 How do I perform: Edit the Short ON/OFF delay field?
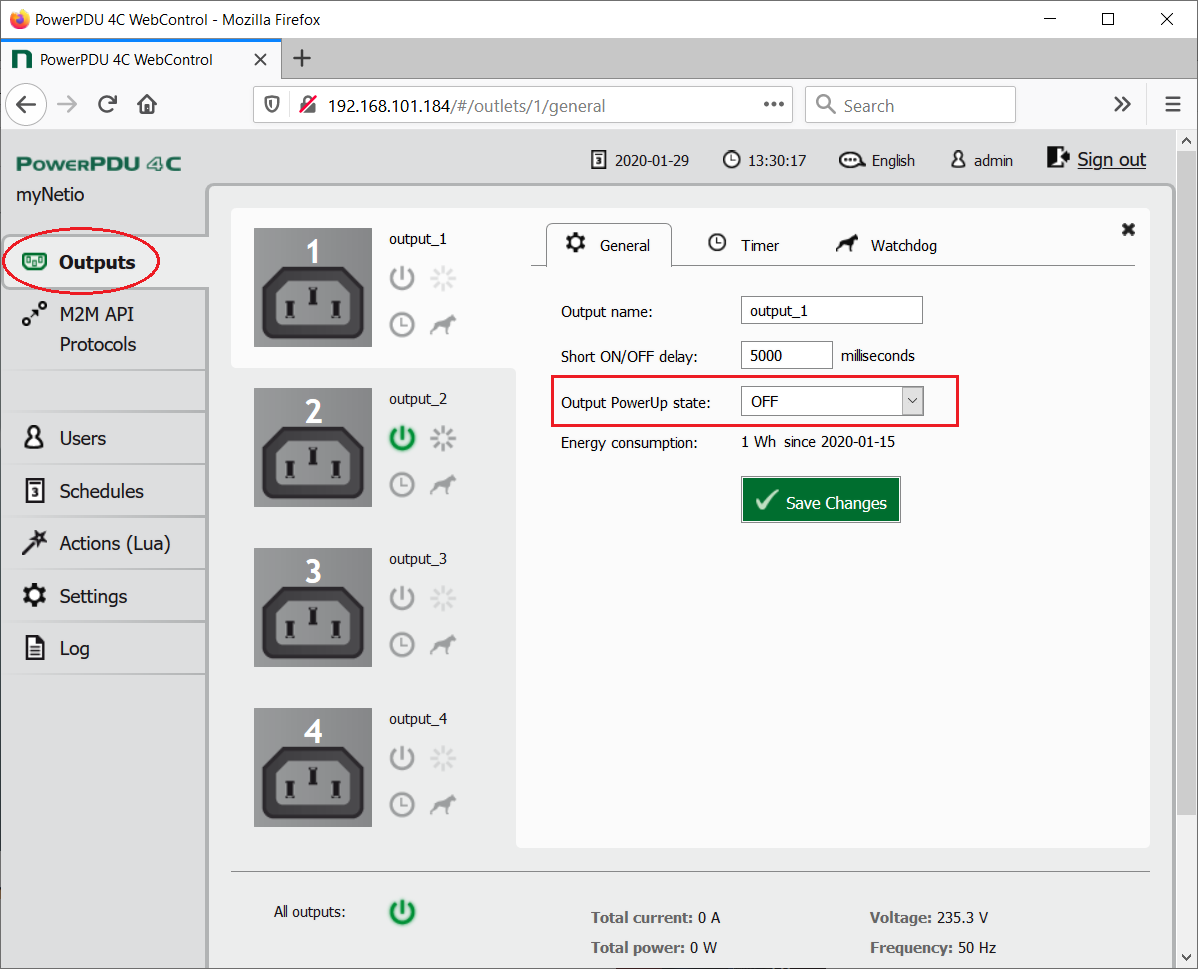(786, 355)
